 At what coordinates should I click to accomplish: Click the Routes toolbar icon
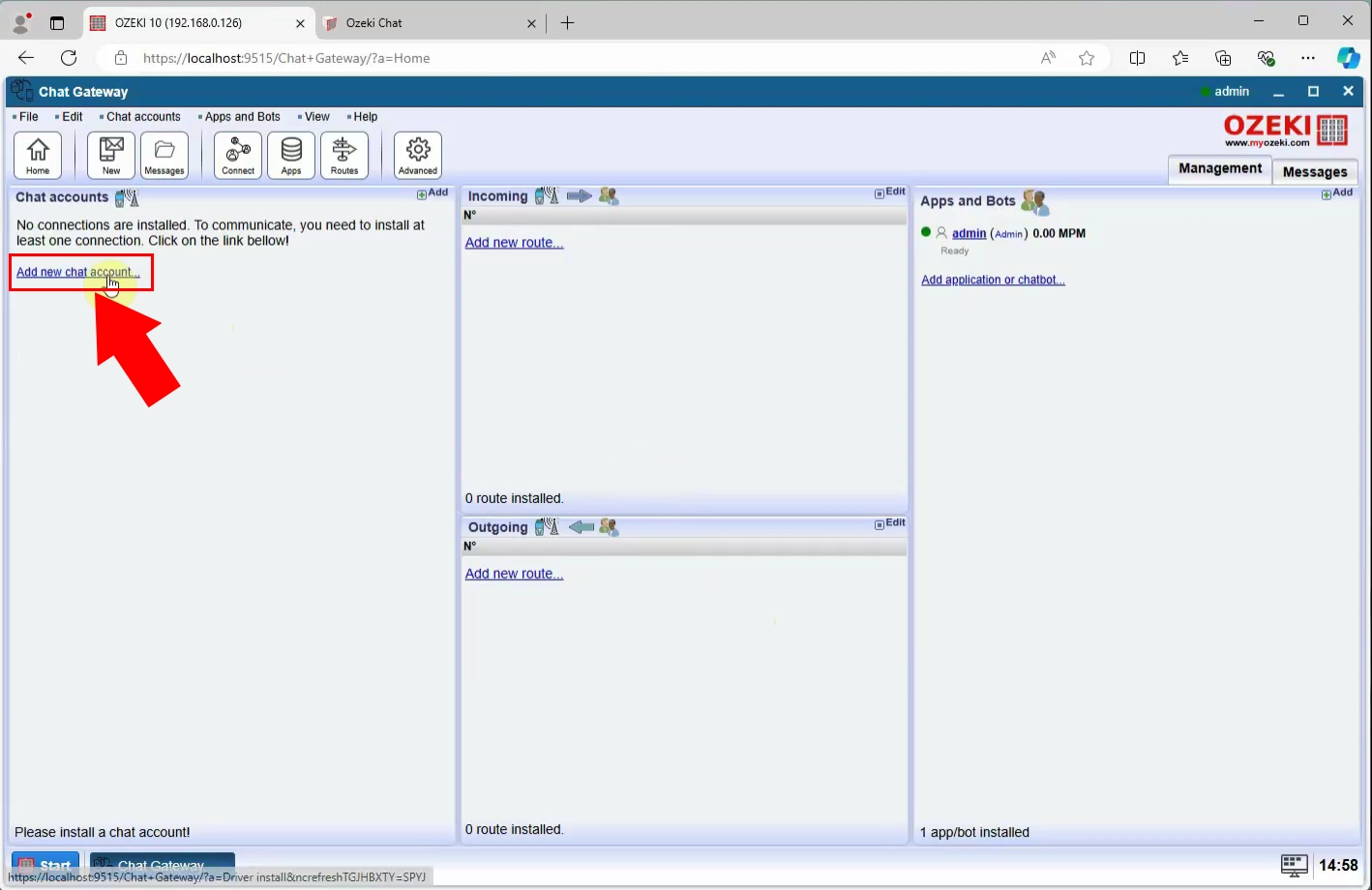point(344,155)
